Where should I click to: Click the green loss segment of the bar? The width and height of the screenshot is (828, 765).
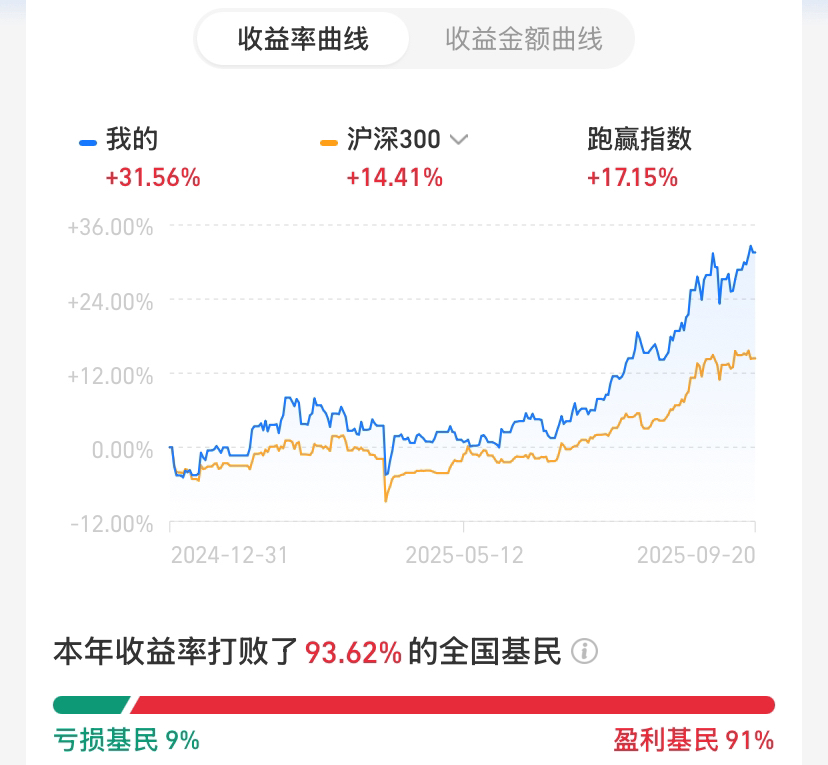tap(91, 705)
